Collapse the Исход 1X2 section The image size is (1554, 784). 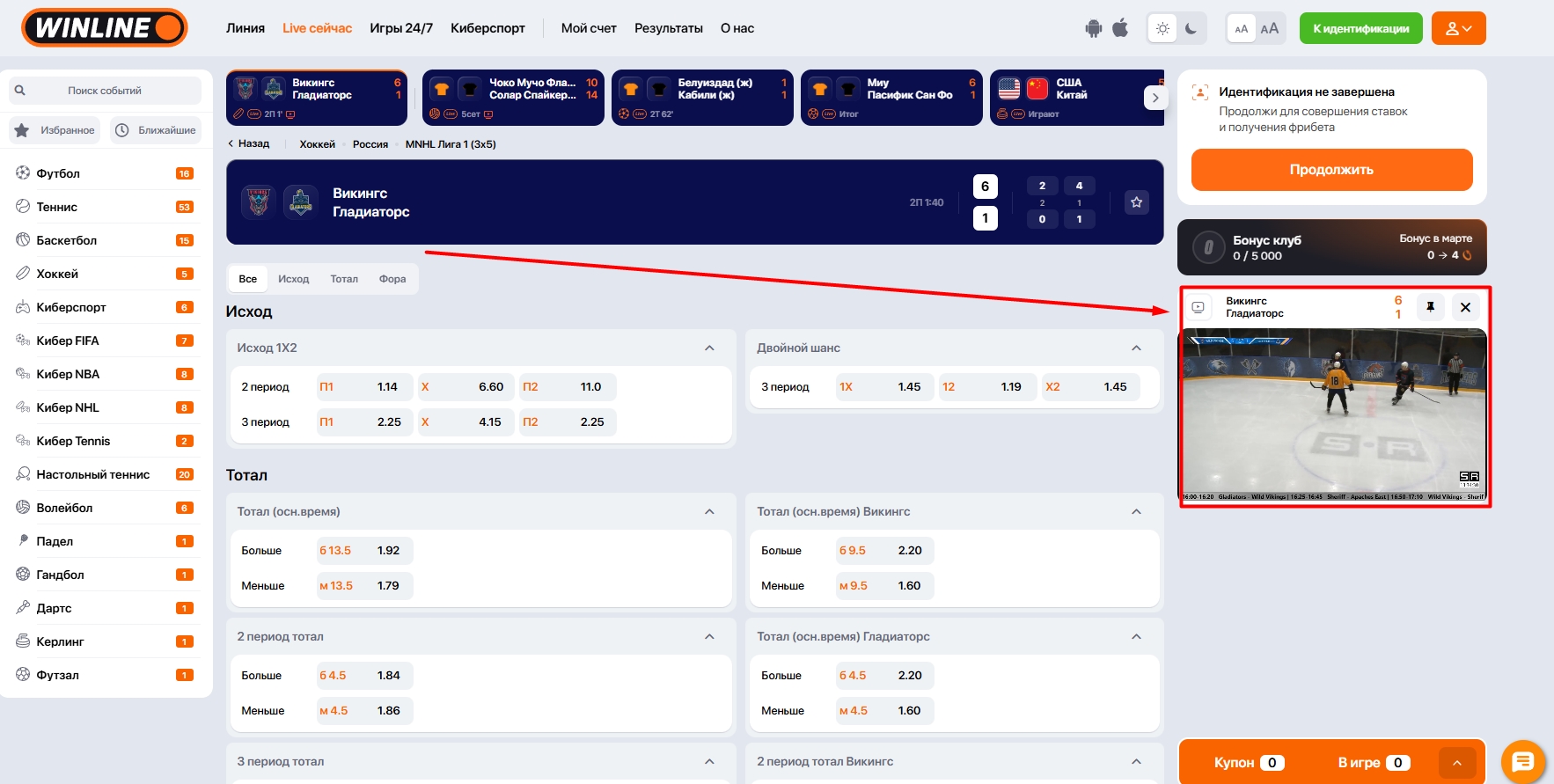[x=709, y=348]
